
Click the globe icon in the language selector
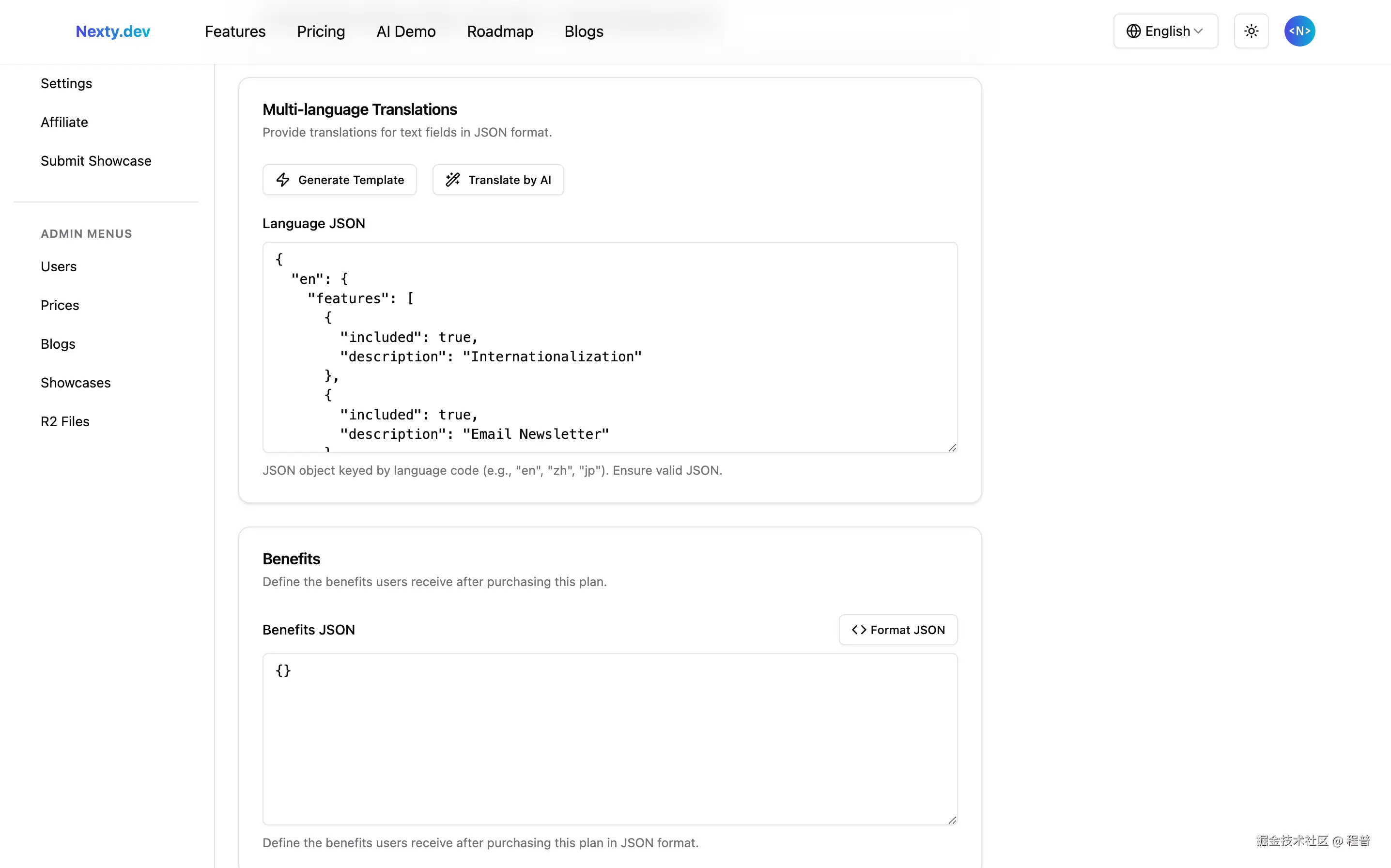(1133, 31)
